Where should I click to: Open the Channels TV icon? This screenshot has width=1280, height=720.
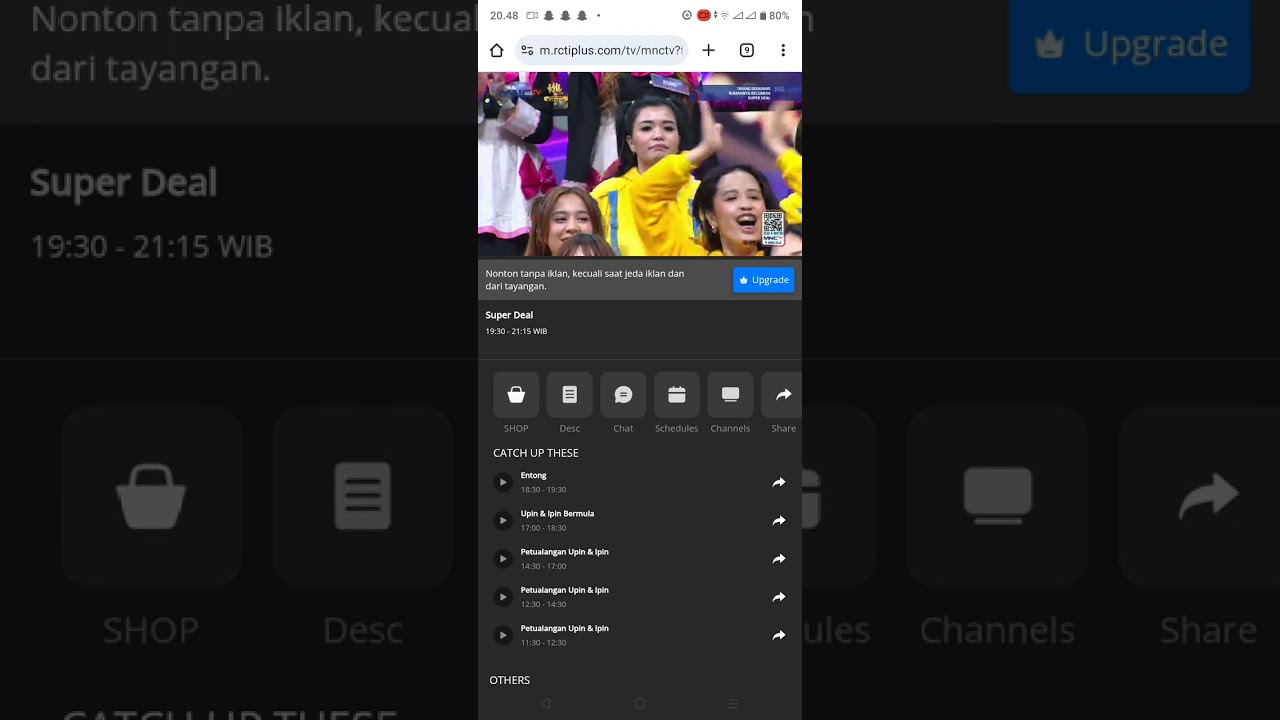[730, 395]
